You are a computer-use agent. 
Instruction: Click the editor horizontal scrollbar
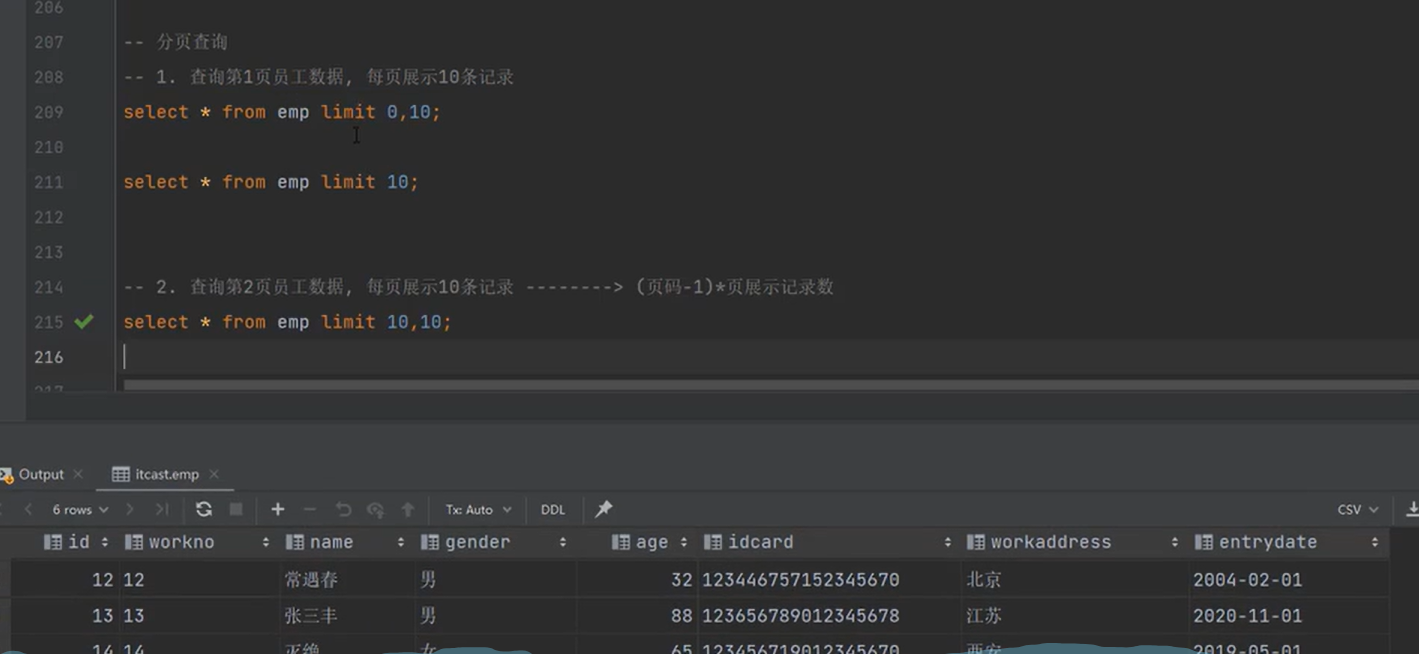tap(770, 384)
